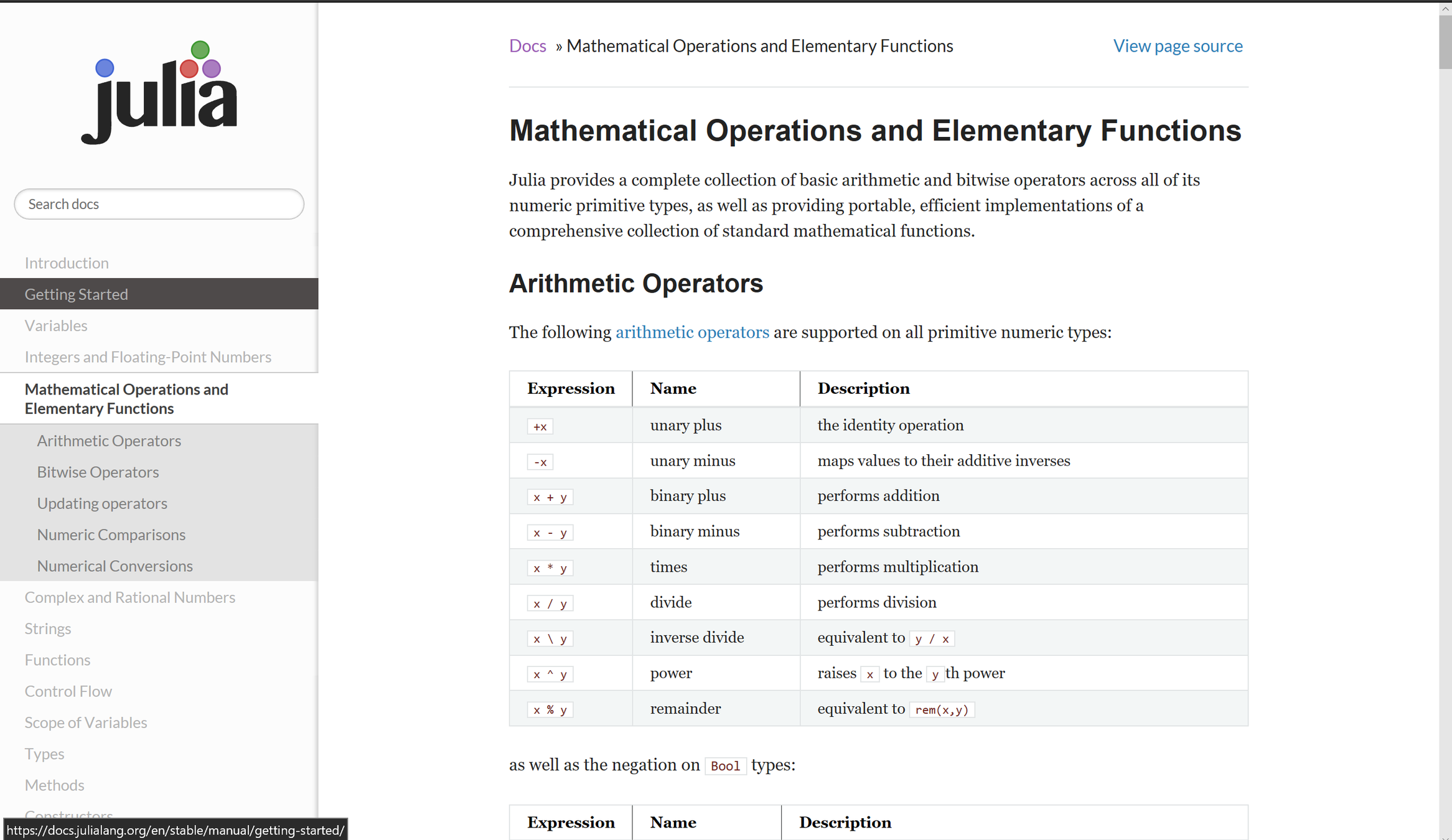Image resolution: width=1452 pixels, height=840 pixels.
Task: Click the Julia logo image
Action: [x=159, y=93]
